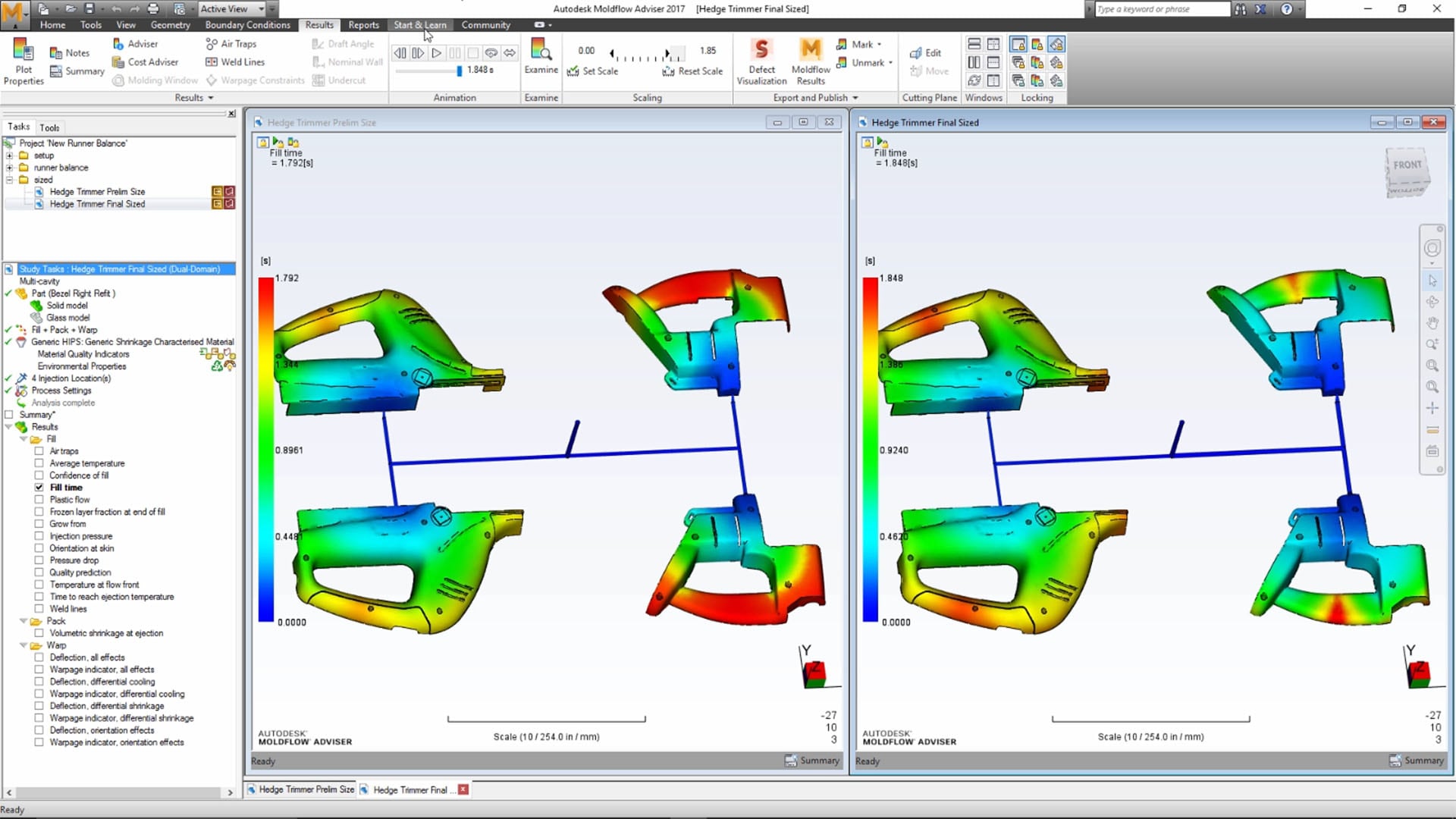The image size is (1456, 819).
Task: Click the Examine results icon
Action: (x=541, y=50)
